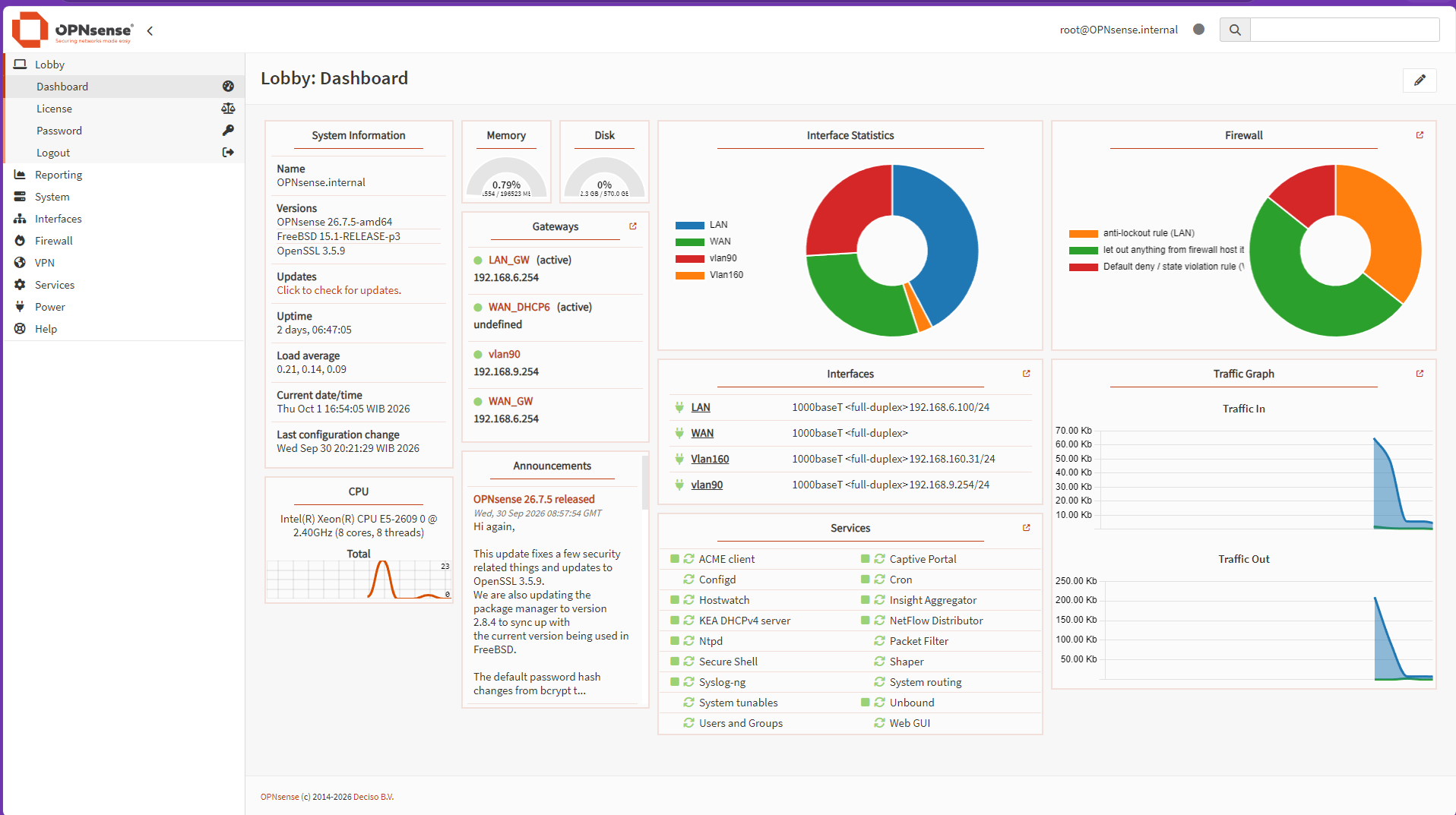Stop the Ntpd service square button
This screenshot has height=815, width=1456.
pyautogui.click(x=675, y=641)
